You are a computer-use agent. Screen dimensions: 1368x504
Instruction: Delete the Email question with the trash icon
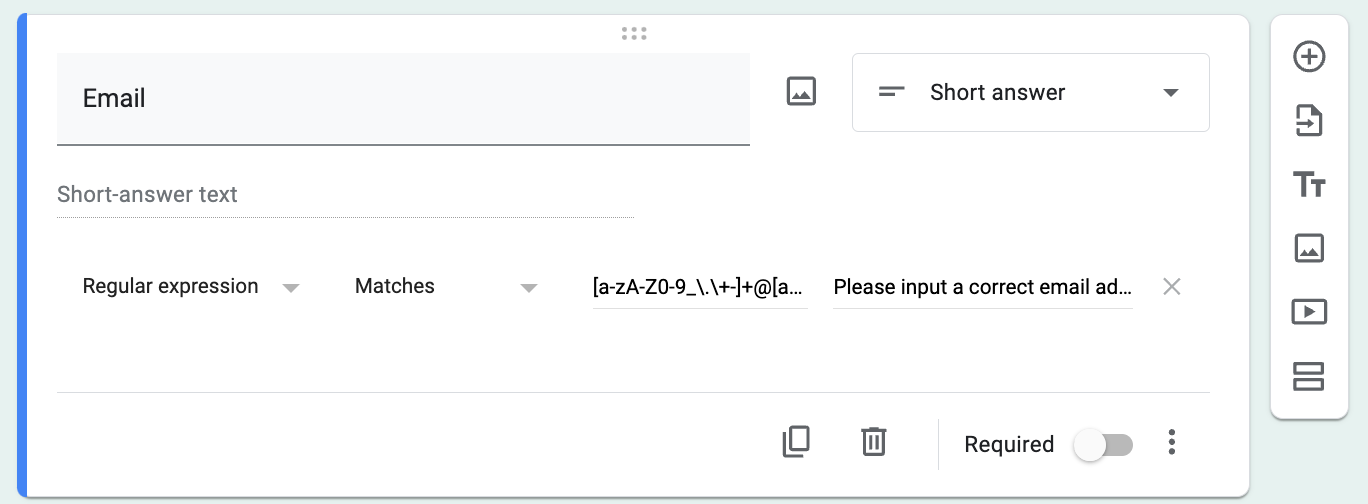pyautogui.click(x=873, y=442)
